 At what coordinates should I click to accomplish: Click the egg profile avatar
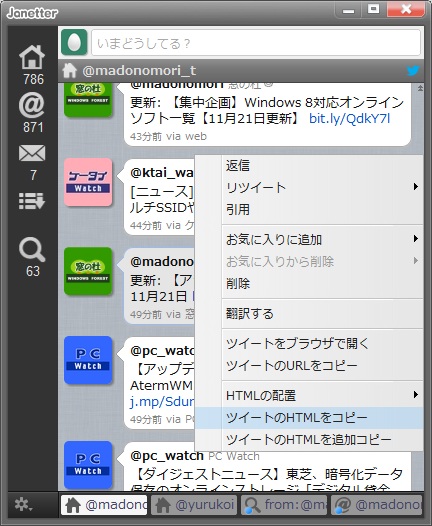pyautogui.click(x=74, y=43)
